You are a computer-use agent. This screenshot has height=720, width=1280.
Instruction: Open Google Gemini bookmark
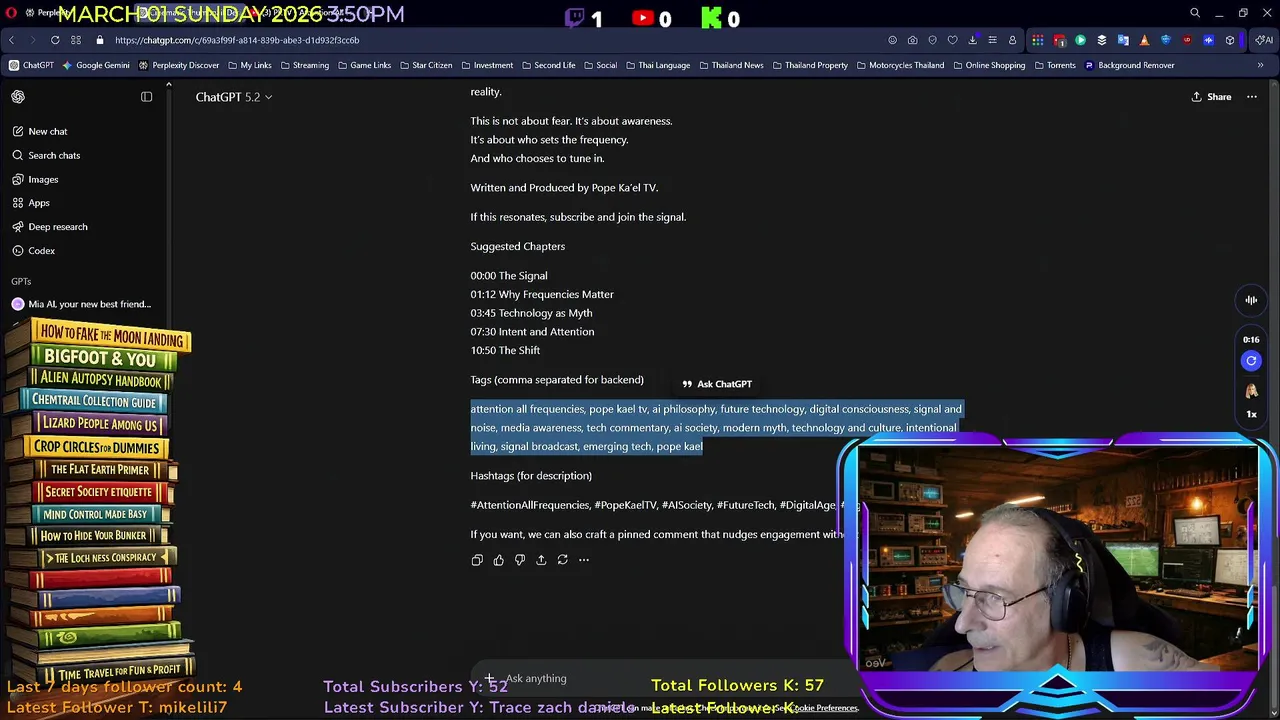point(95,65)
